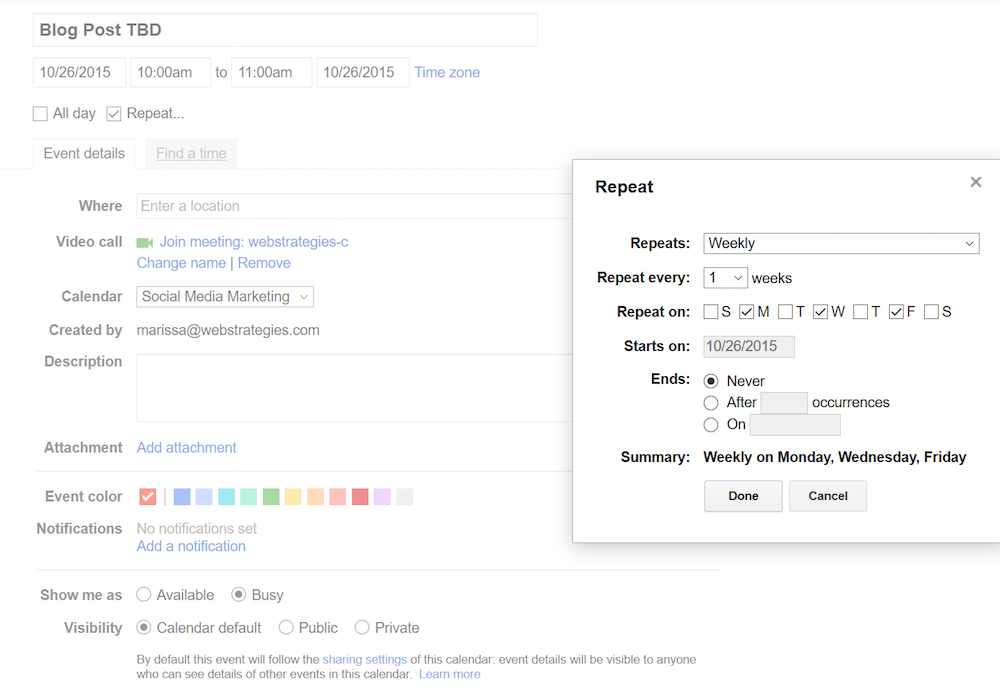This screenshot has width=1000, height=695.
Task: Set visibility to Public
Action: point(286,628)
